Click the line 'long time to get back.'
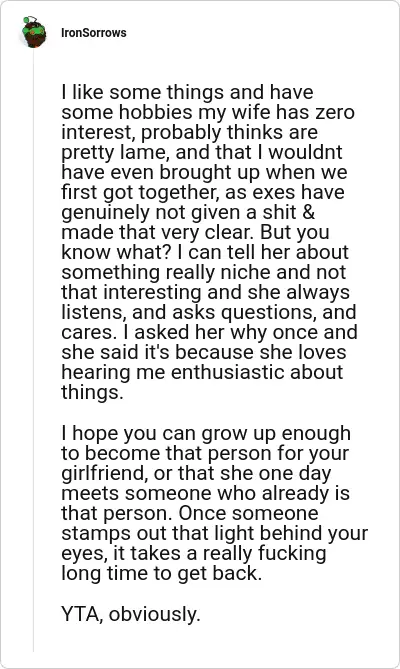 [x=162, y=574]
